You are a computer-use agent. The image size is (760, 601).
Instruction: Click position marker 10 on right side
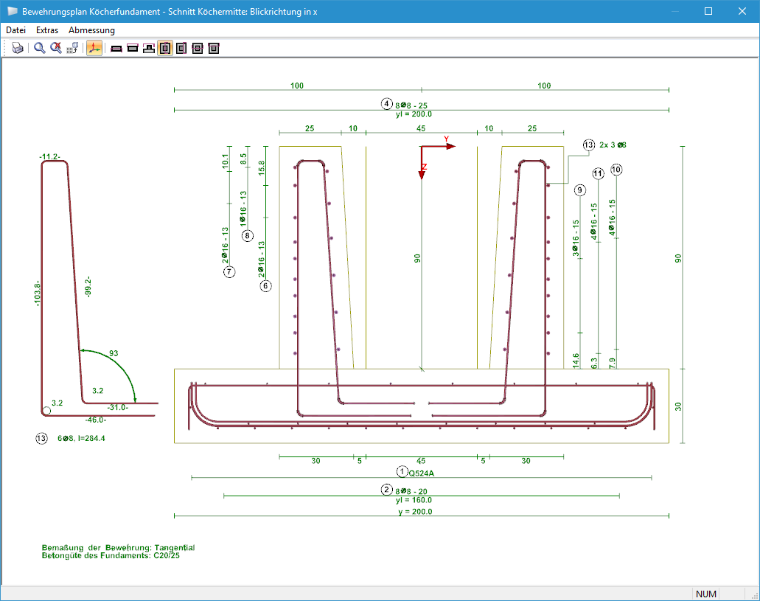(616, 170)
